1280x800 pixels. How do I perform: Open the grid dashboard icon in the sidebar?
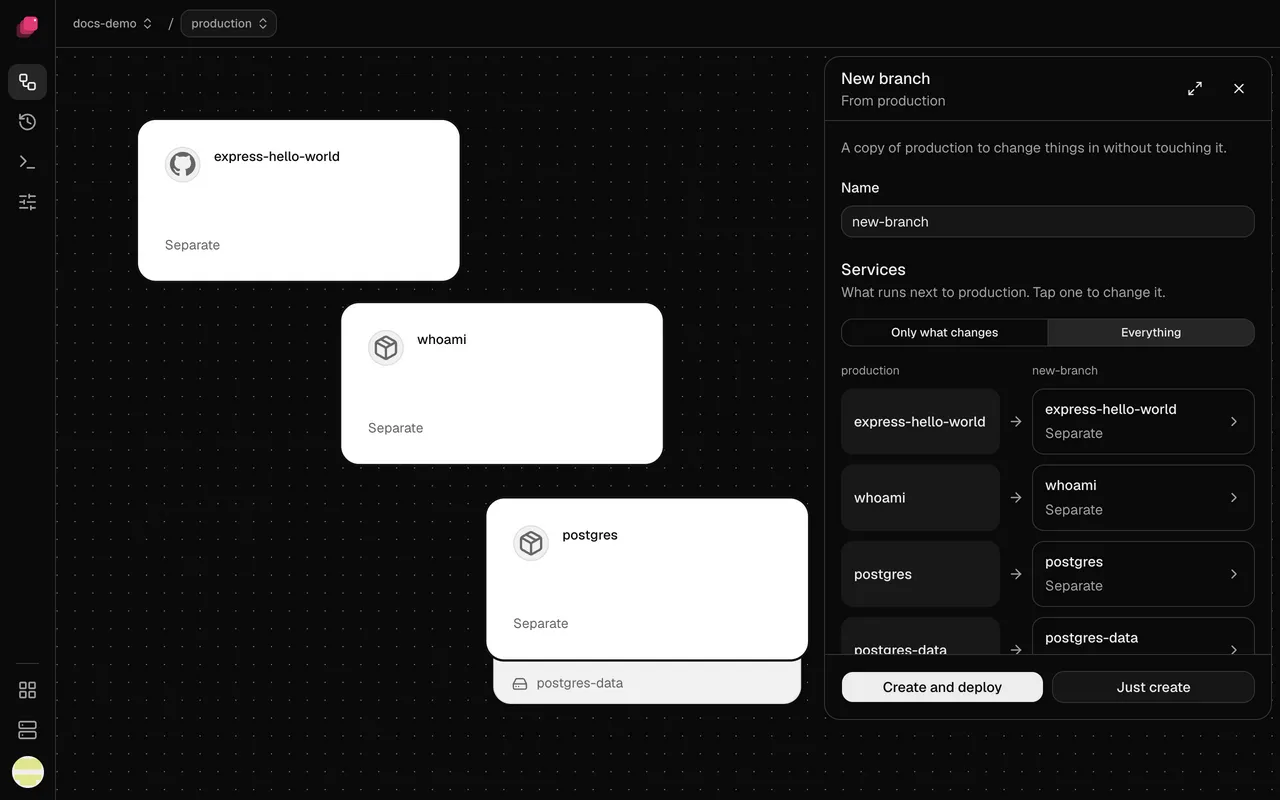[28, 690]
